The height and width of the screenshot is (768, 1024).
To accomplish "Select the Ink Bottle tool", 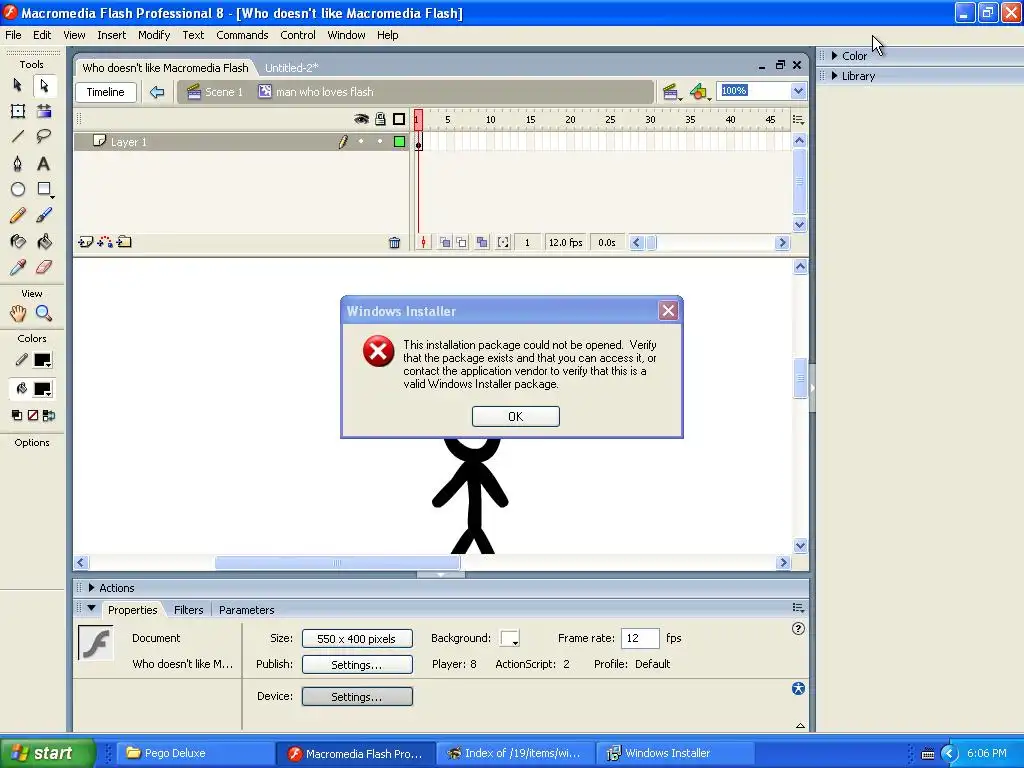I will pos(18,242).
